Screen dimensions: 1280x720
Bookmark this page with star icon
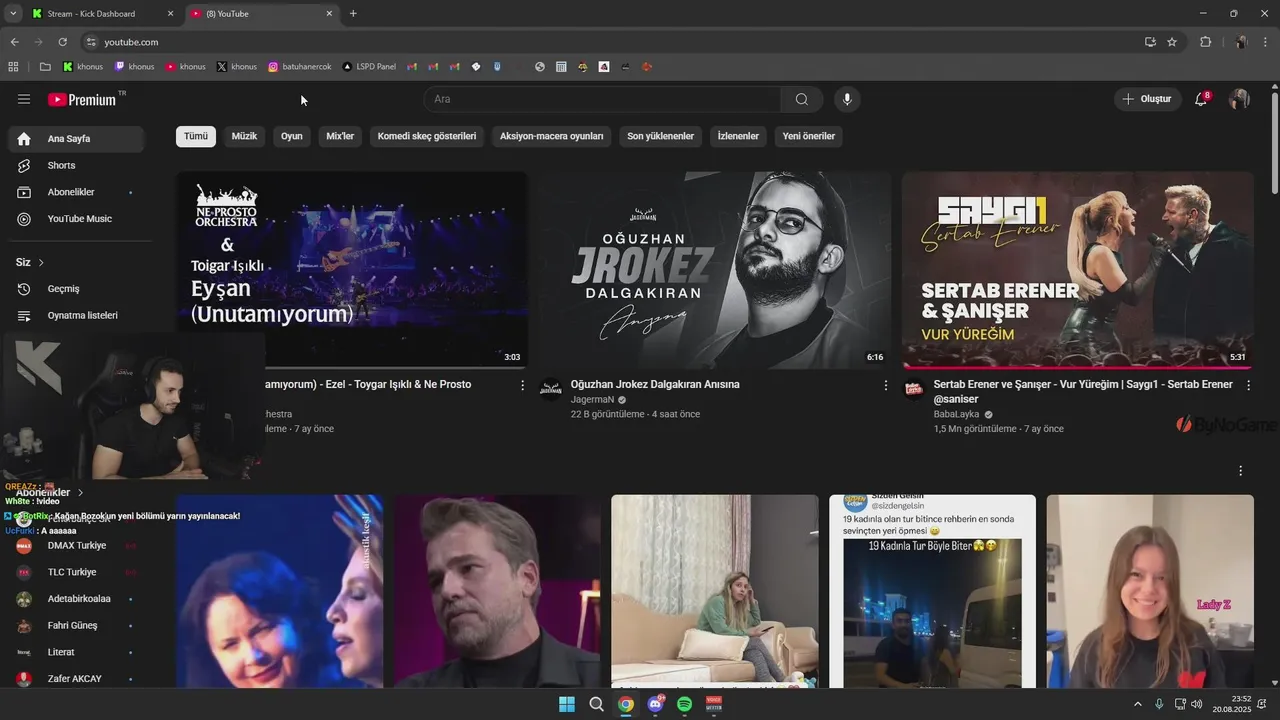click(x=1172, y=42)
